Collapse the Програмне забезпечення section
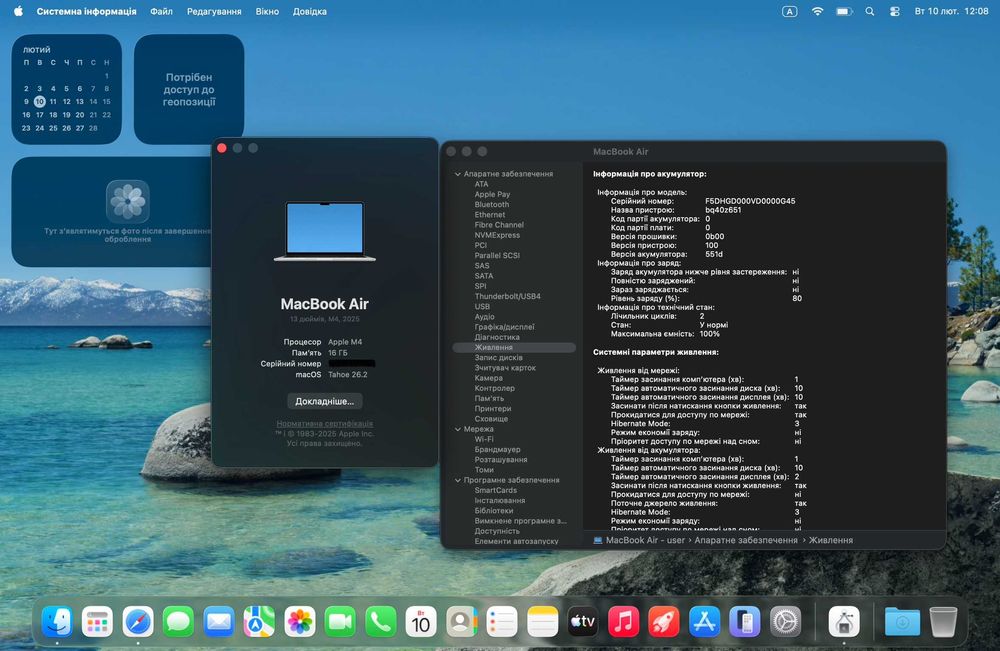 coord(457,480)
